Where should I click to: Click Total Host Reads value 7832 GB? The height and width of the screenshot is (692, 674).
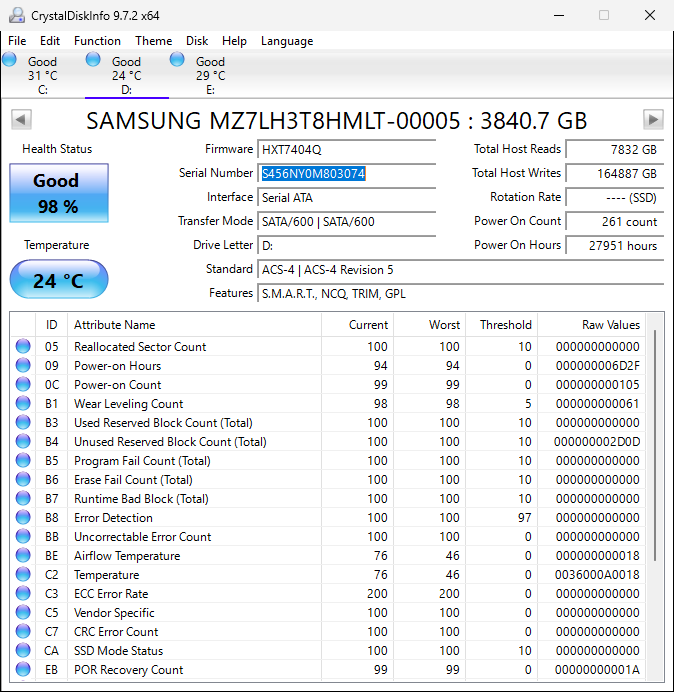(614, 150)
